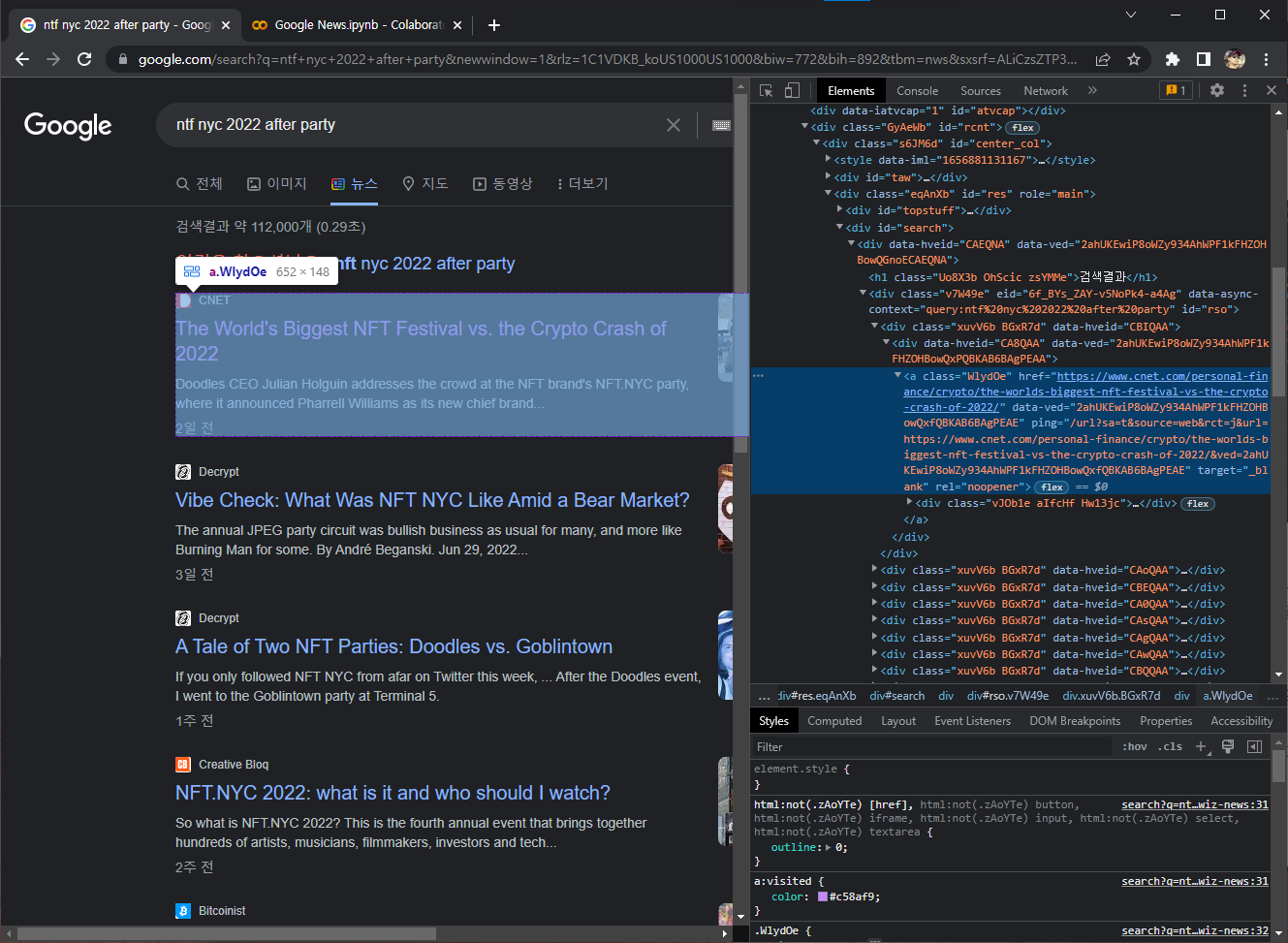Close the Google News.ipynb Colaboratory tab

(x=458, y=25)
